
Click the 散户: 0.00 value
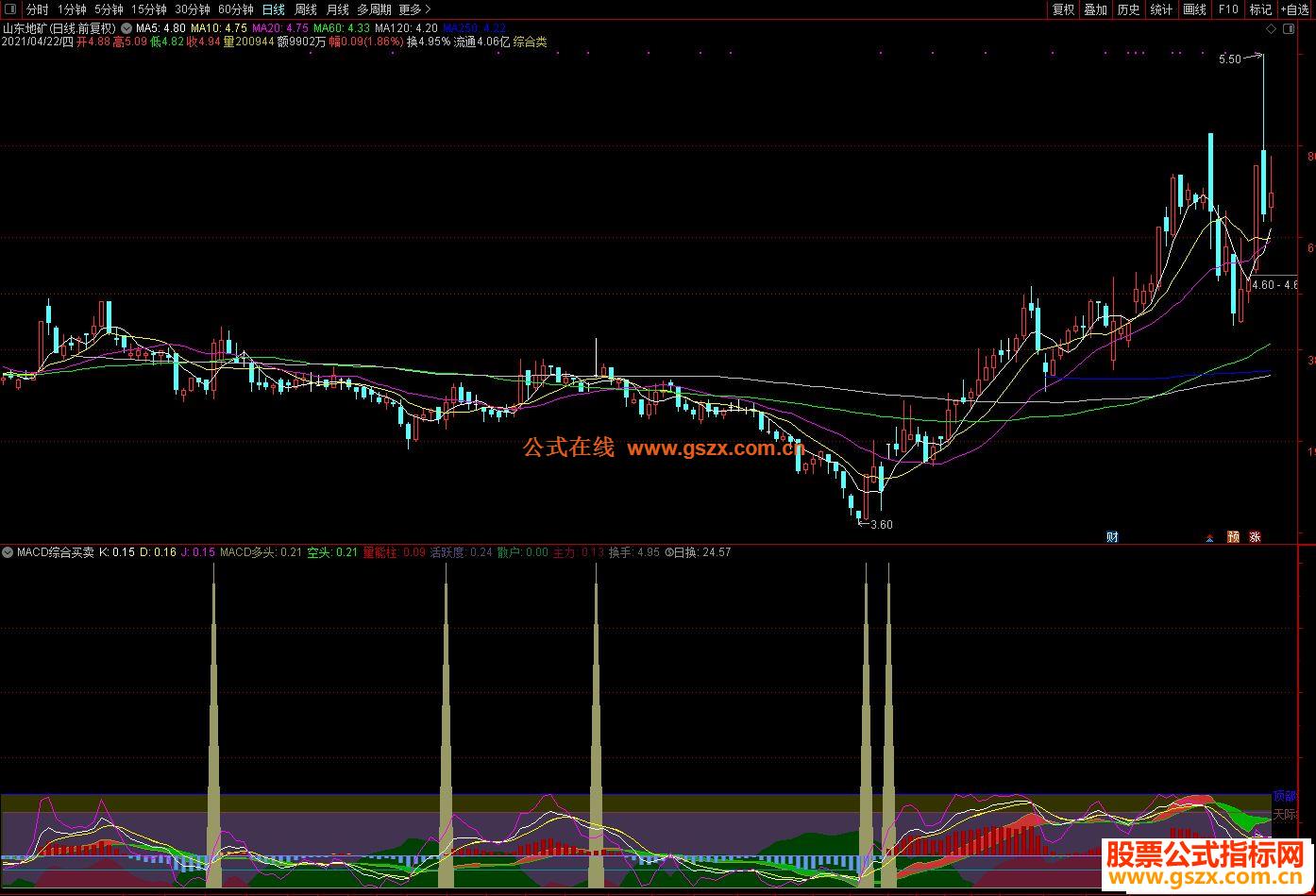[x=522, y=552]
